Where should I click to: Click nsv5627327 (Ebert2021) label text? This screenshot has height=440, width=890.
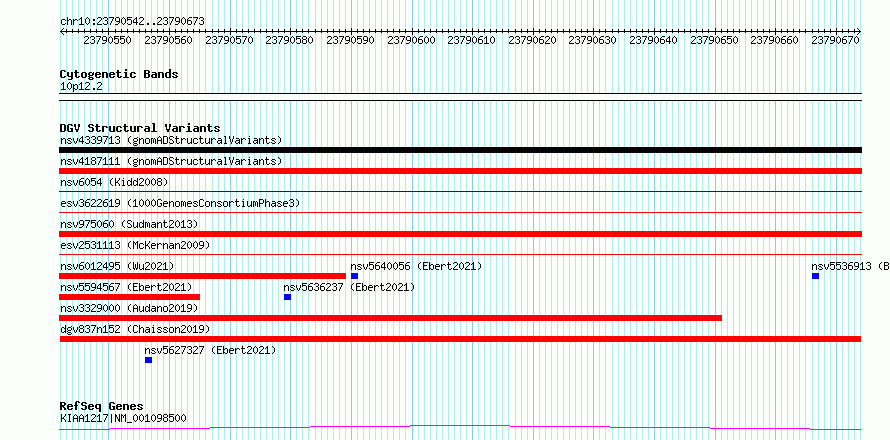point(210,350)
